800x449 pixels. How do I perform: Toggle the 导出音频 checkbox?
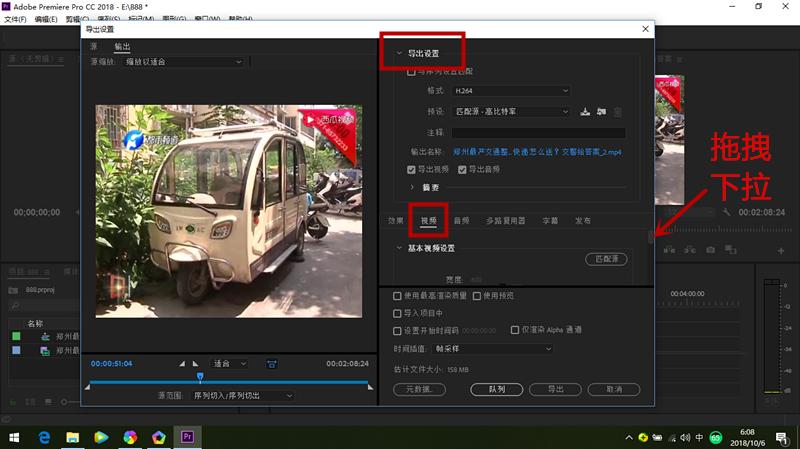tap(462, 169)
